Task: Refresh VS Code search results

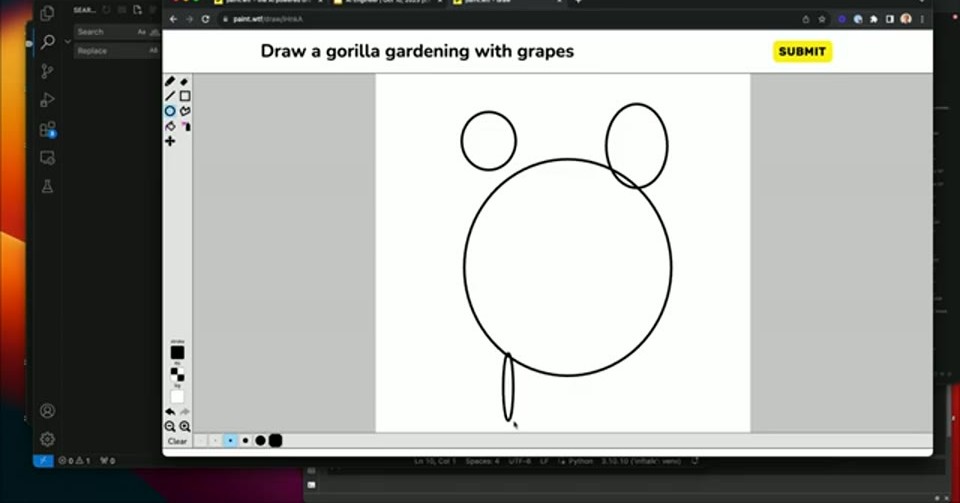Action: coord(106,10)
